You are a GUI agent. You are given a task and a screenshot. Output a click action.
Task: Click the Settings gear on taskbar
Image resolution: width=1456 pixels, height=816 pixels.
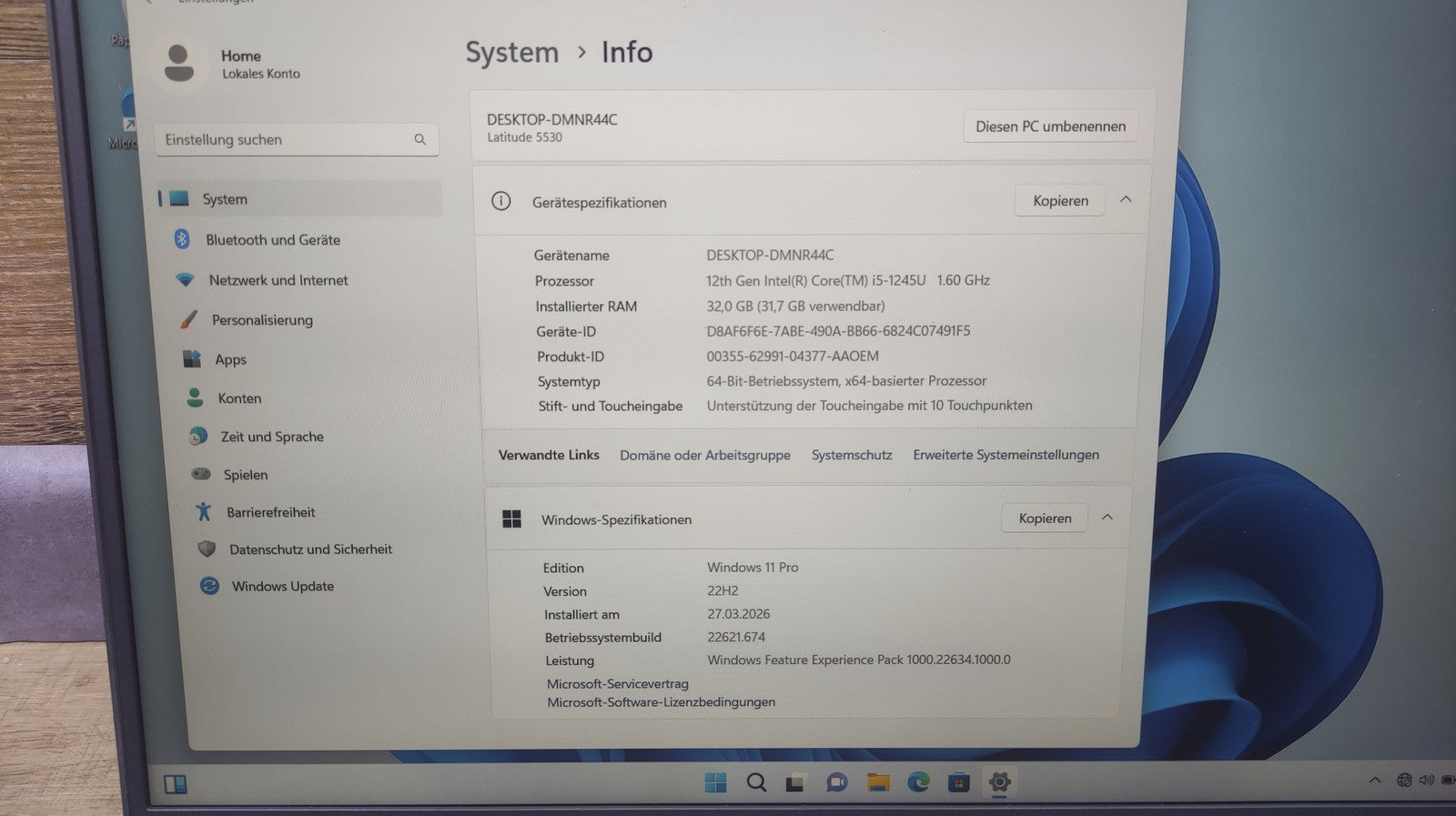click(999, 781)
